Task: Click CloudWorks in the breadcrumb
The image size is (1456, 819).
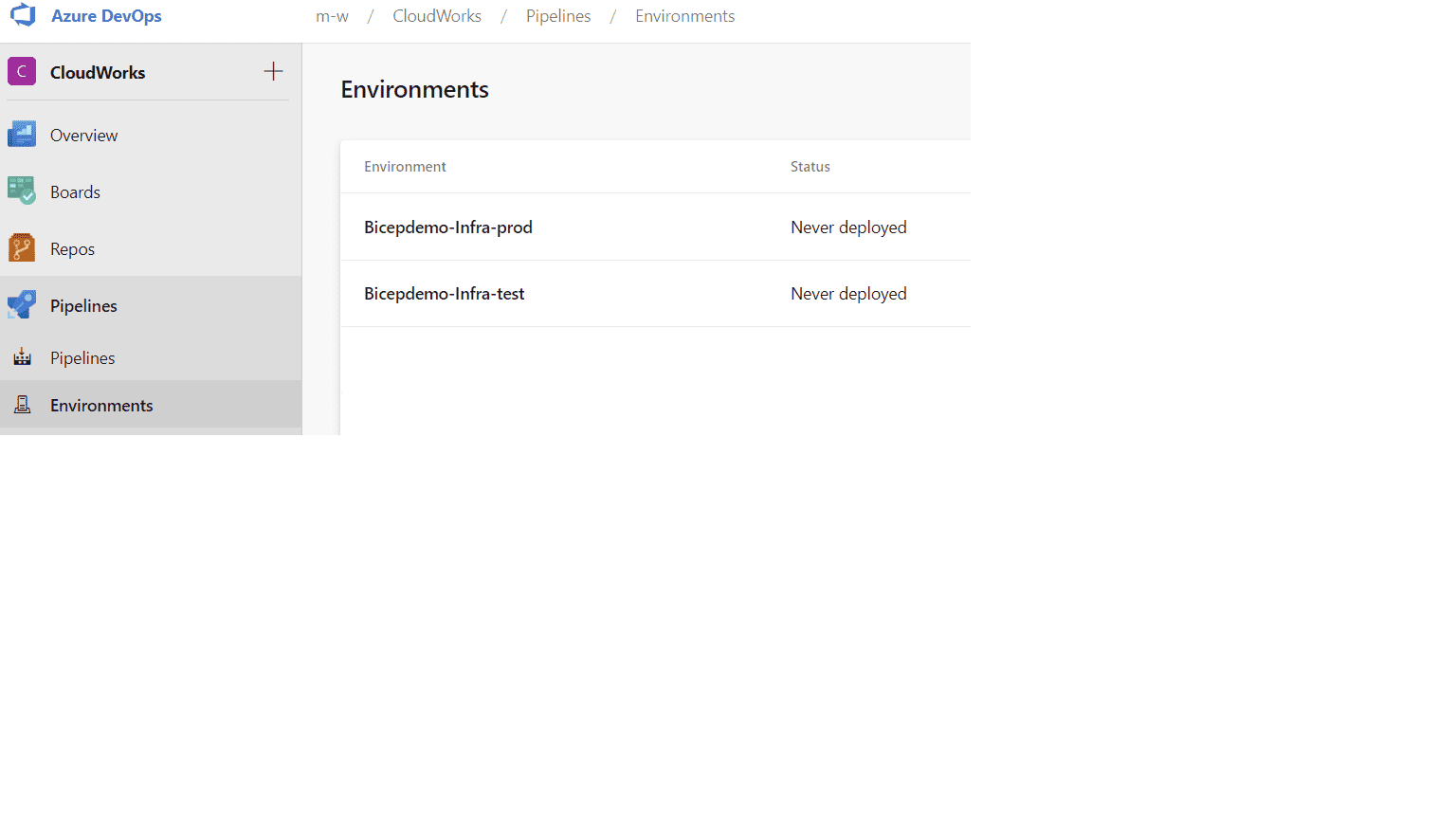Action: (x=437, y=16)
